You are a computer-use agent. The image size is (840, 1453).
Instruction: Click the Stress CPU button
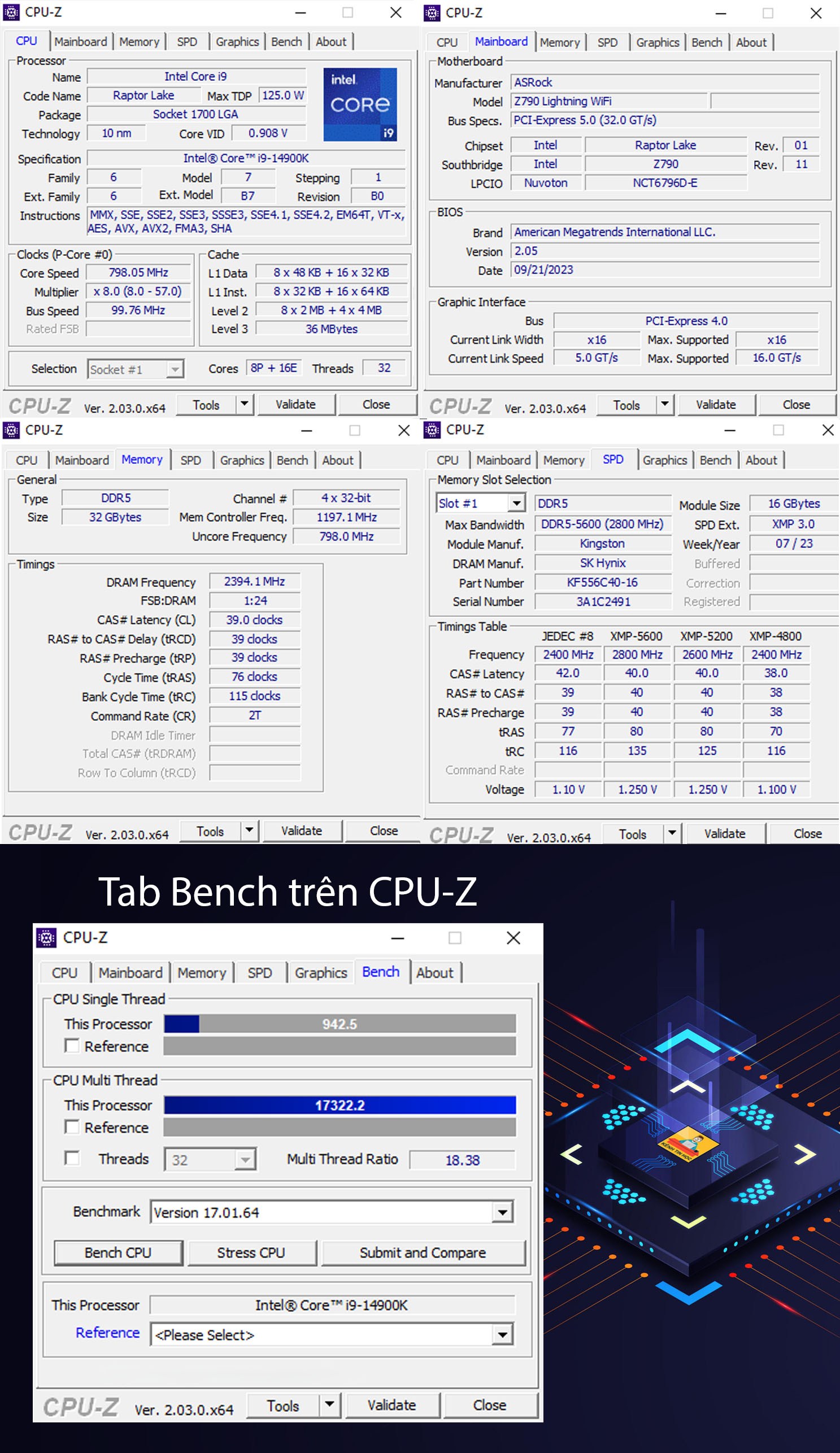coord(251,1252)
